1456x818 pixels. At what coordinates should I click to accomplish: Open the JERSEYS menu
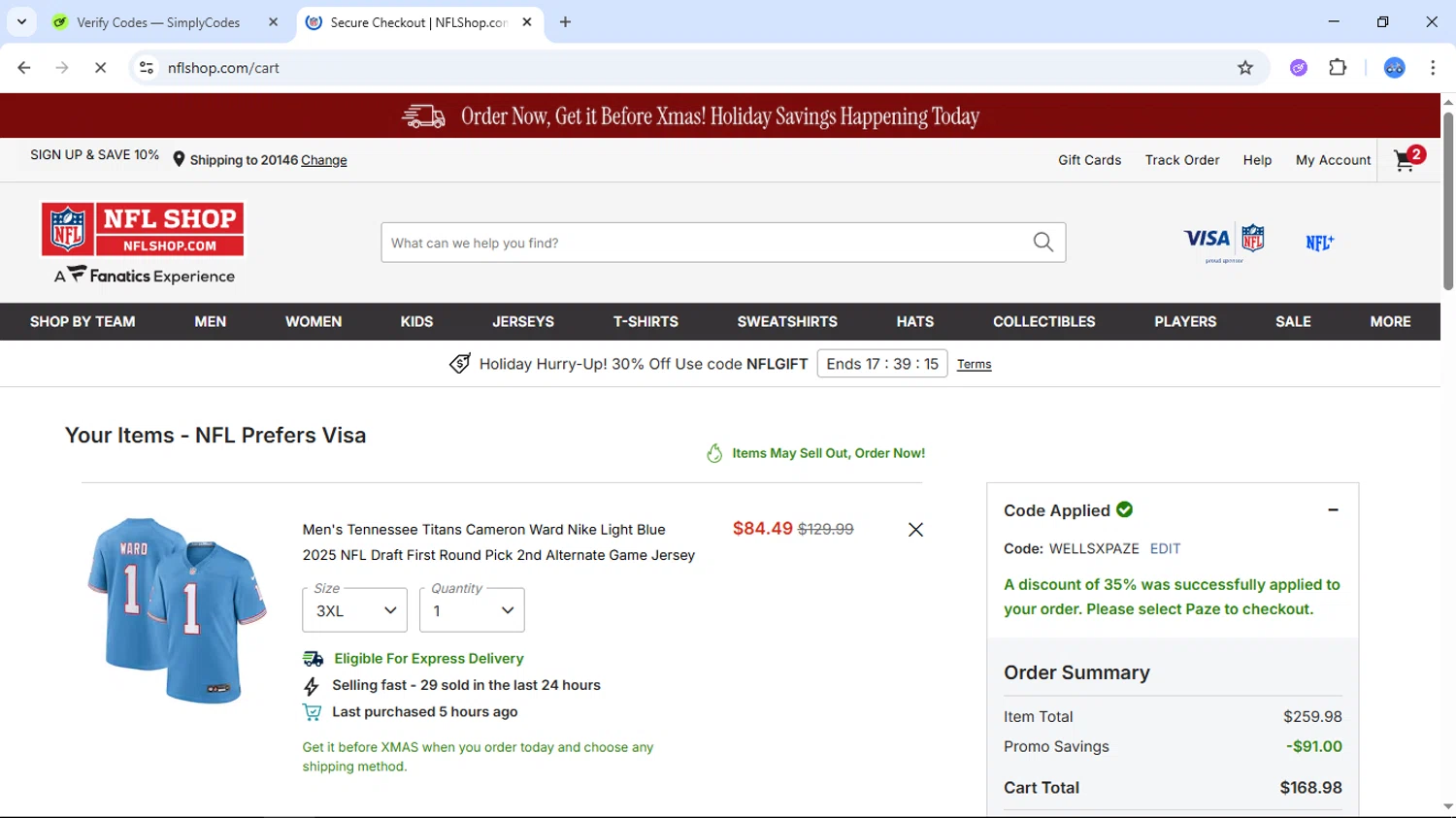[x=523, y=321]
